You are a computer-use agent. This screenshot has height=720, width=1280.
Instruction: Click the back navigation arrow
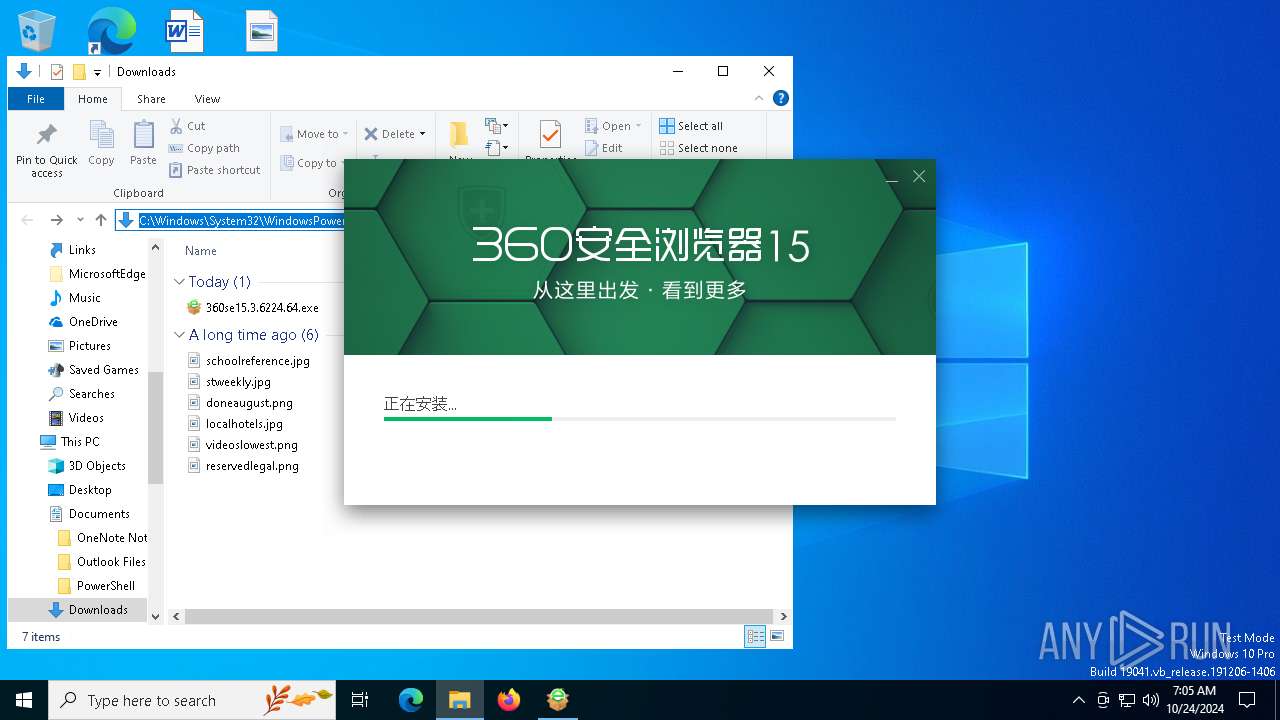[27, 220]
